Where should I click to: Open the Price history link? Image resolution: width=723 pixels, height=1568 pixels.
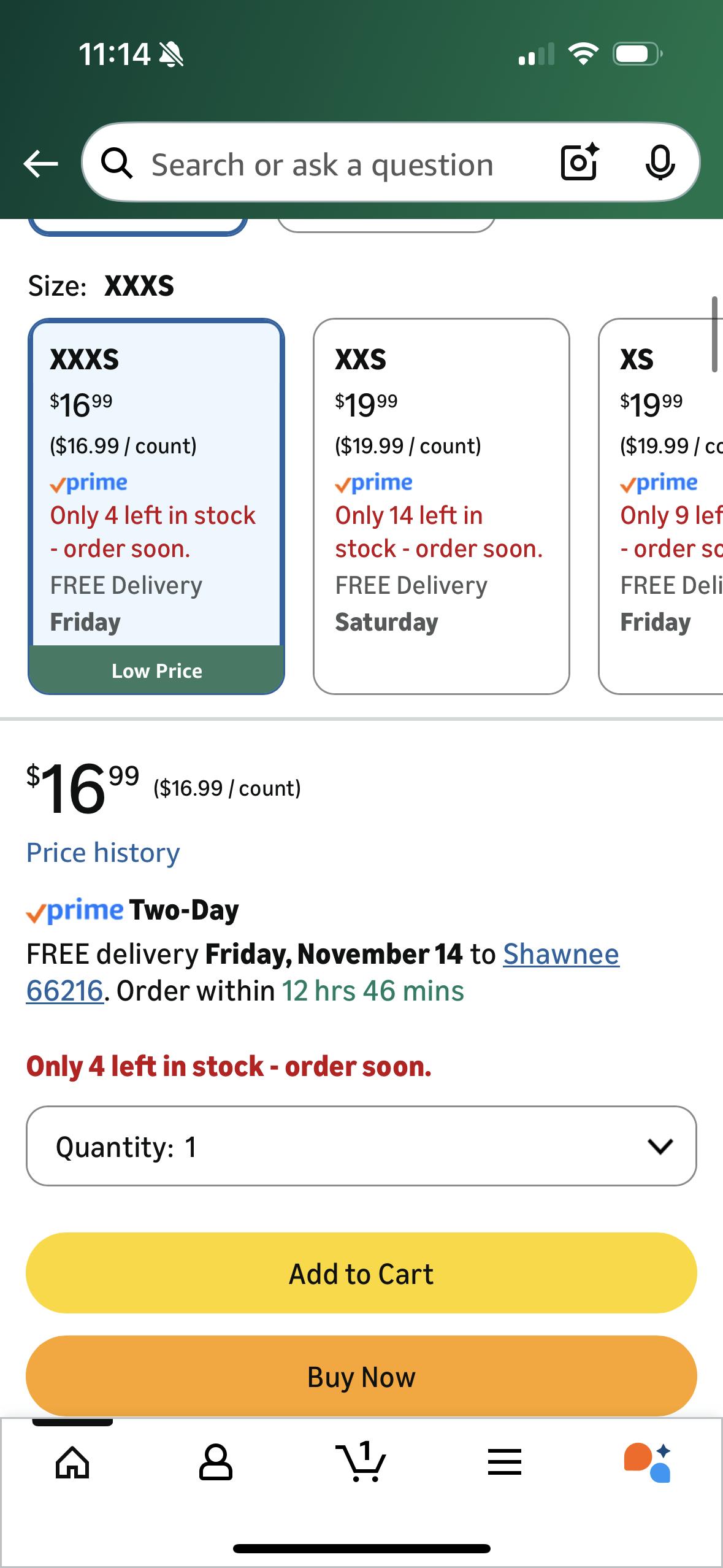pyautogui.click(x=103, y=853)
